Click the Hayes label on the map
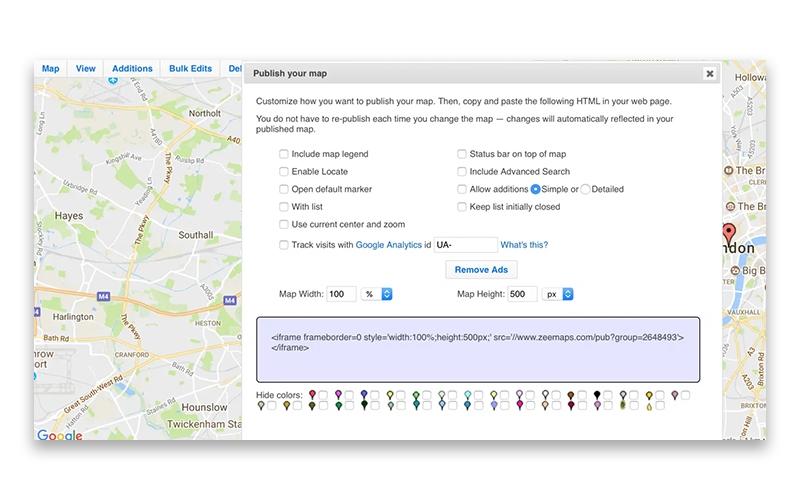800x500 pixels. pyautogui.click(x=69, y=216)
